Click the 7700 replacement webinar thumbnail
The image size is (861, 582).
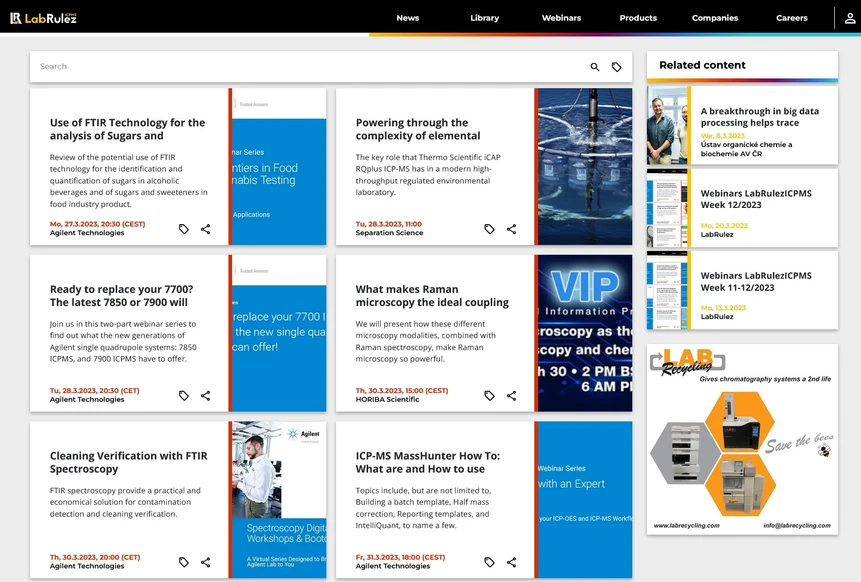(x=279, y=333)
